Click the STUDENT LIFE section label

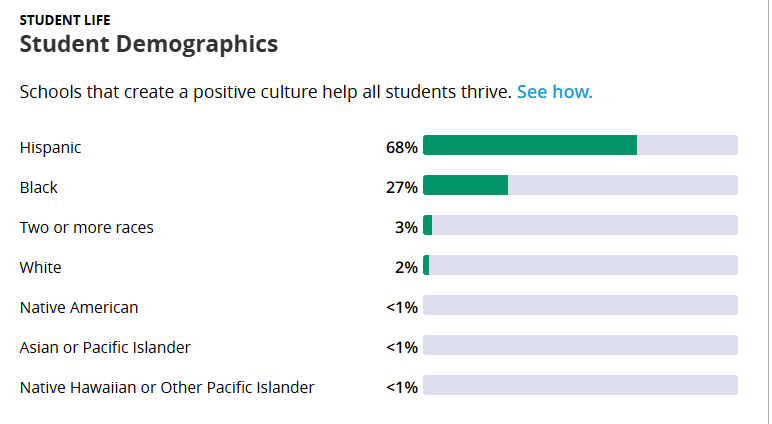coord(65,20)
